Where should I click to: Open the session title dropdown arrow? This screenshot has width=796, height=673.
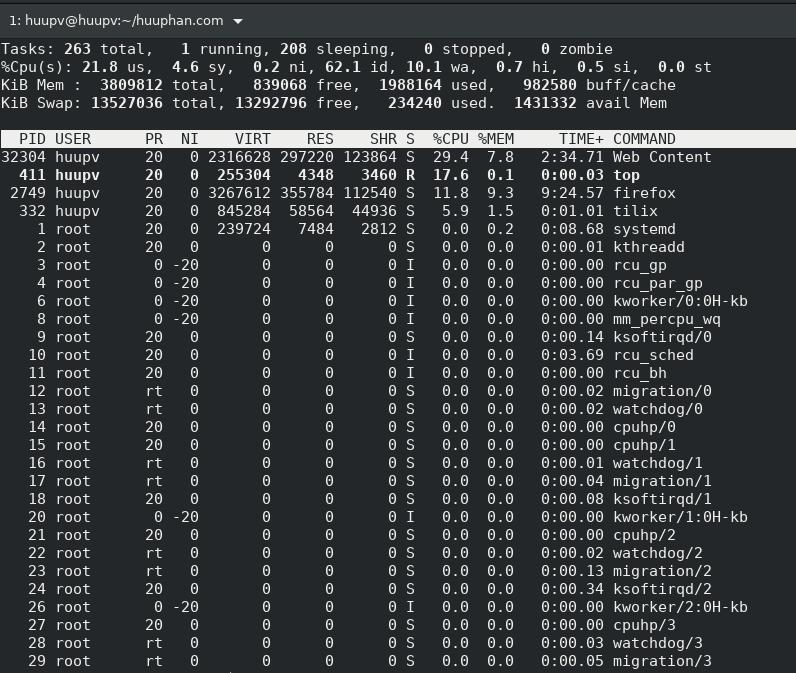pyautogui.click(x=238, y=21)
